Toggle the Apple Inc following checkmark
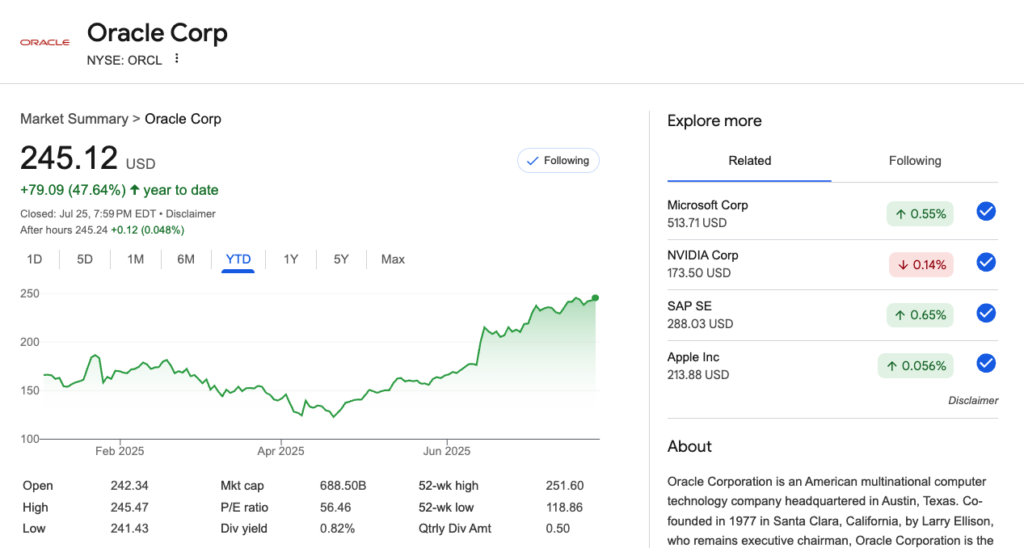 (x=985, y=363)
